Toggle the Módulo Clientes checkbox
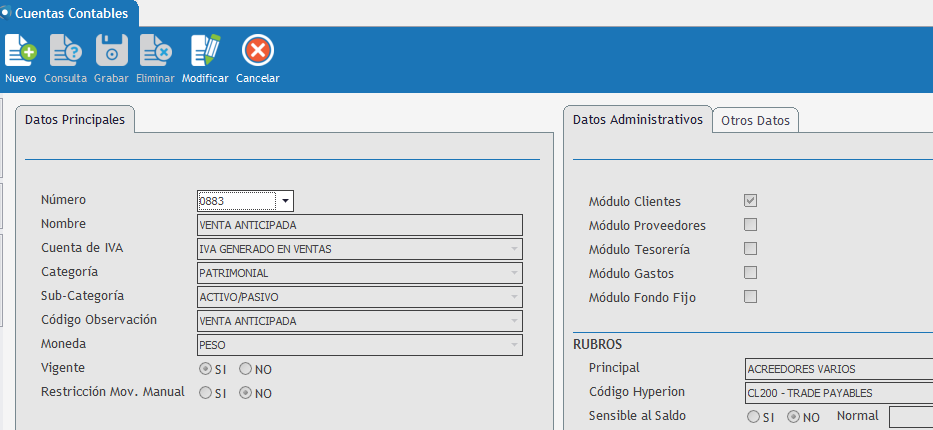This screenshot has height=430, width=933. (750, 201)
